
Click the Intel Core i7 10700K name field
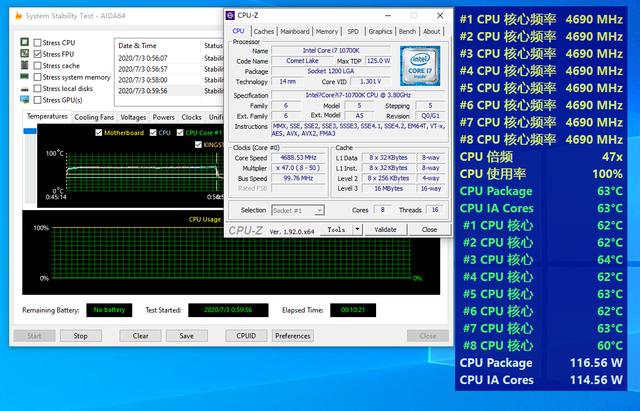click(x=331, y=51)
